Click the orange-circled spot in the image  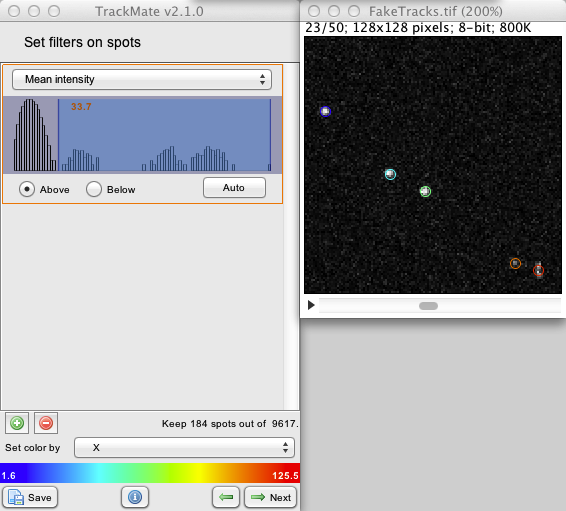click(x=515, y=263)
